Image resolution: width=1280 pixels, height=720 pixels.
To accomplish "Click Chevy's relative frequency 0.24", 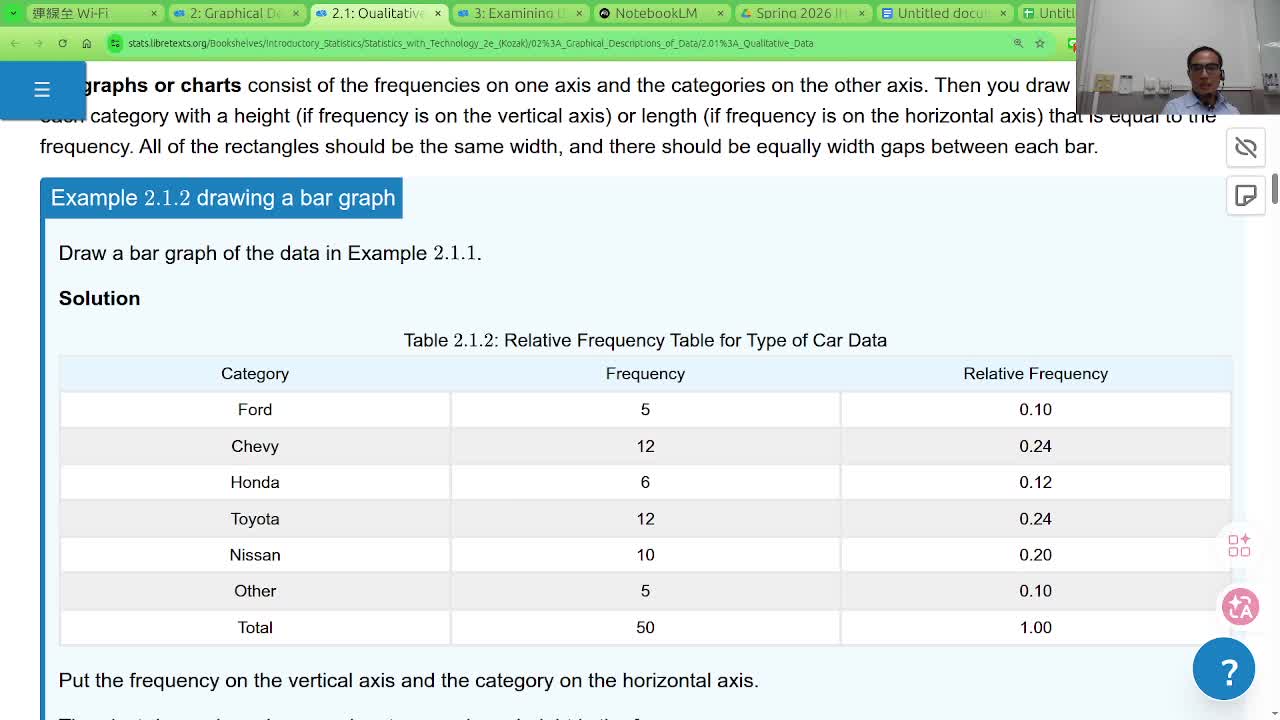I will click(x=1035, y=446).
